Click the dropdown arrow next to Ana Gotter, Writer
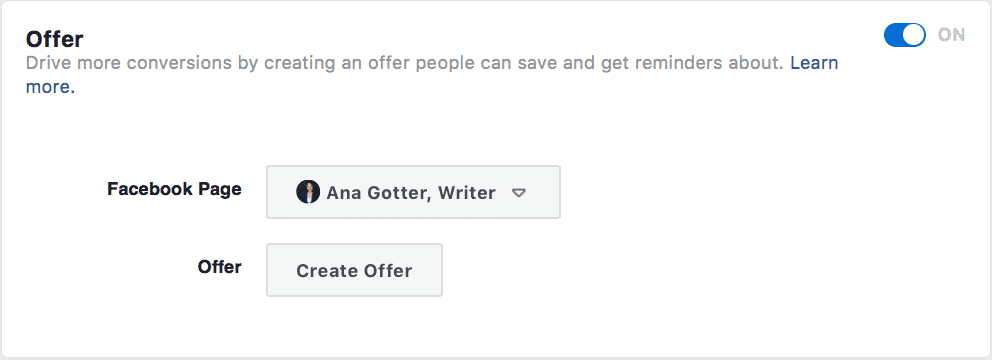Image resolution: width=992 pixels, height=360 pixels. point(519,193)
